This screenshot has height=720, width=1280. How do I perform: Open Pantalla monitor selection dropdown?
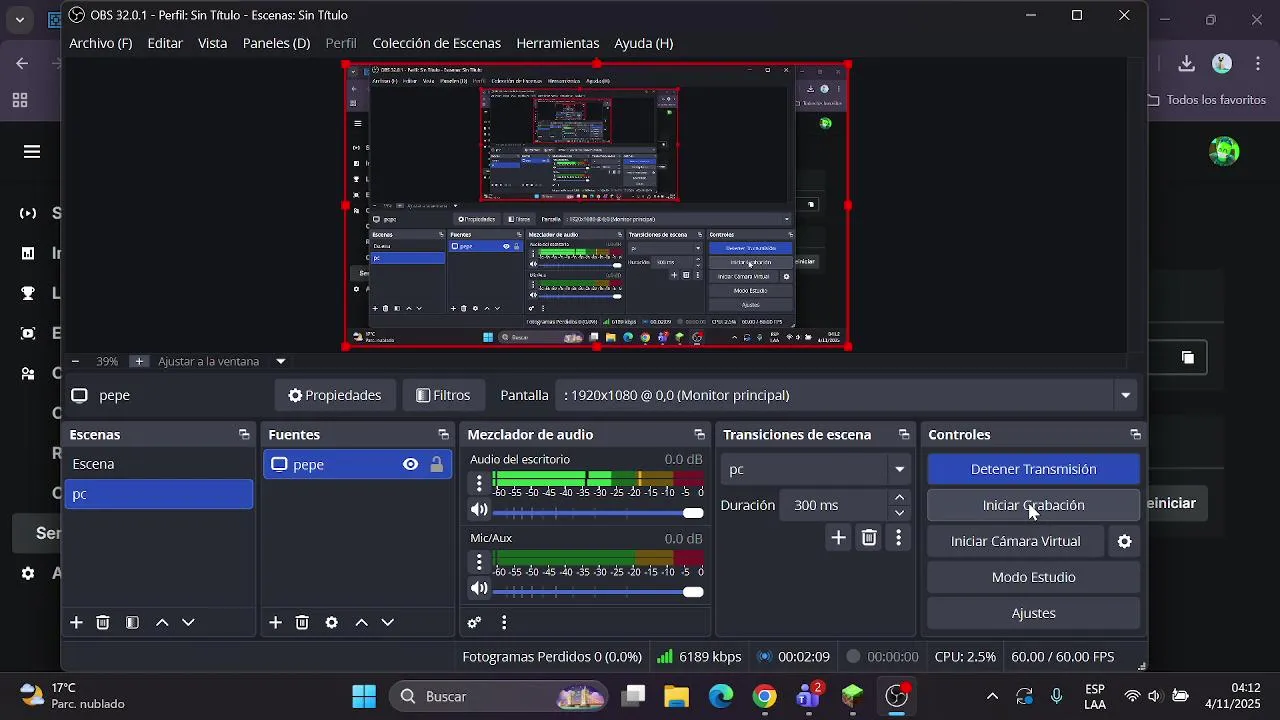click(848, 395)
